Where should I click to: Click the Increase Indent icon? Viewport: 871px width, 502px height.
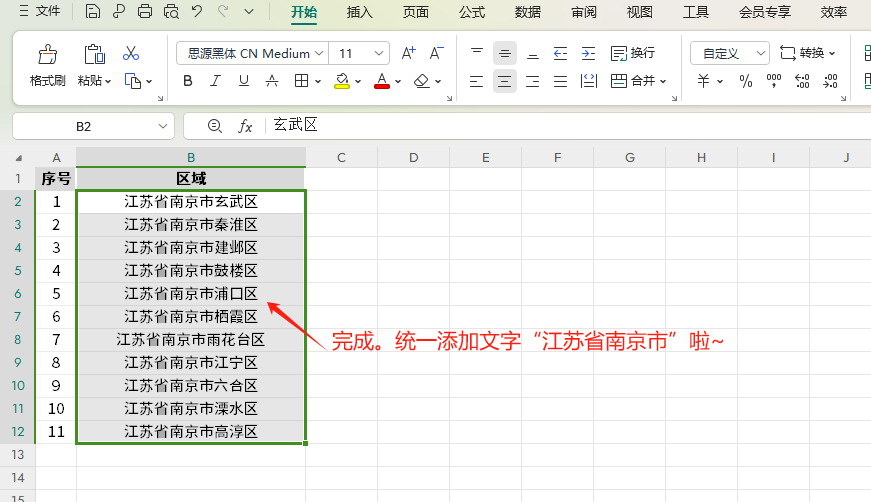click(588, 53)
